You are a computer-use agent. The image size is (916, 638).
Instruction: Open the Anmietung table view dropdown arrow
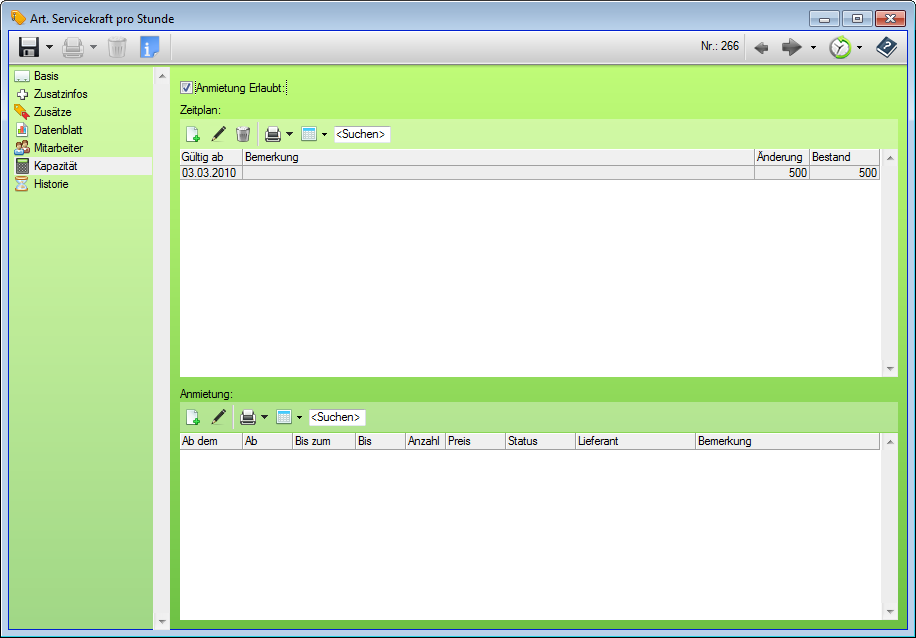click(299, 417)
